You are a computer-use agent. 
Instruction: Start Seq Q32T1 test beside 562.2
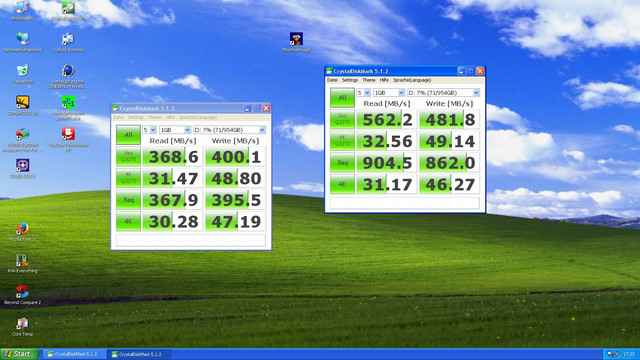pos(342,119)
